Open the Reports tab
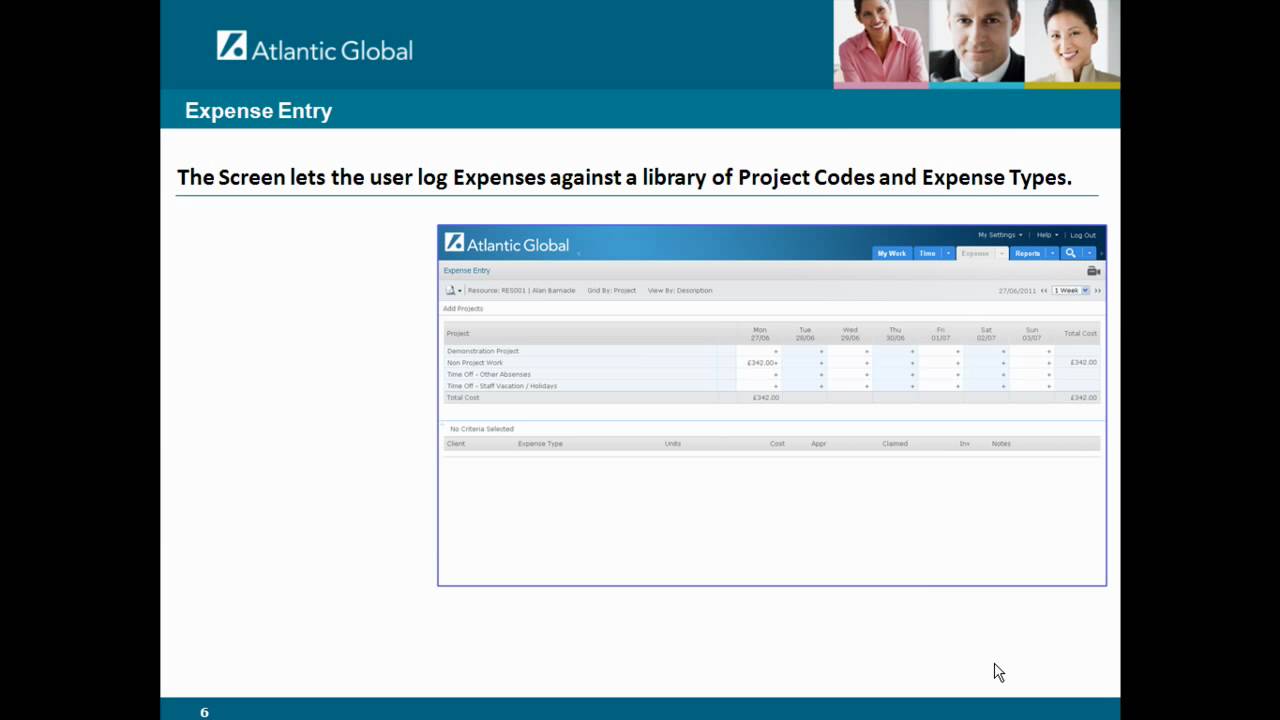 pos(1028,253)
